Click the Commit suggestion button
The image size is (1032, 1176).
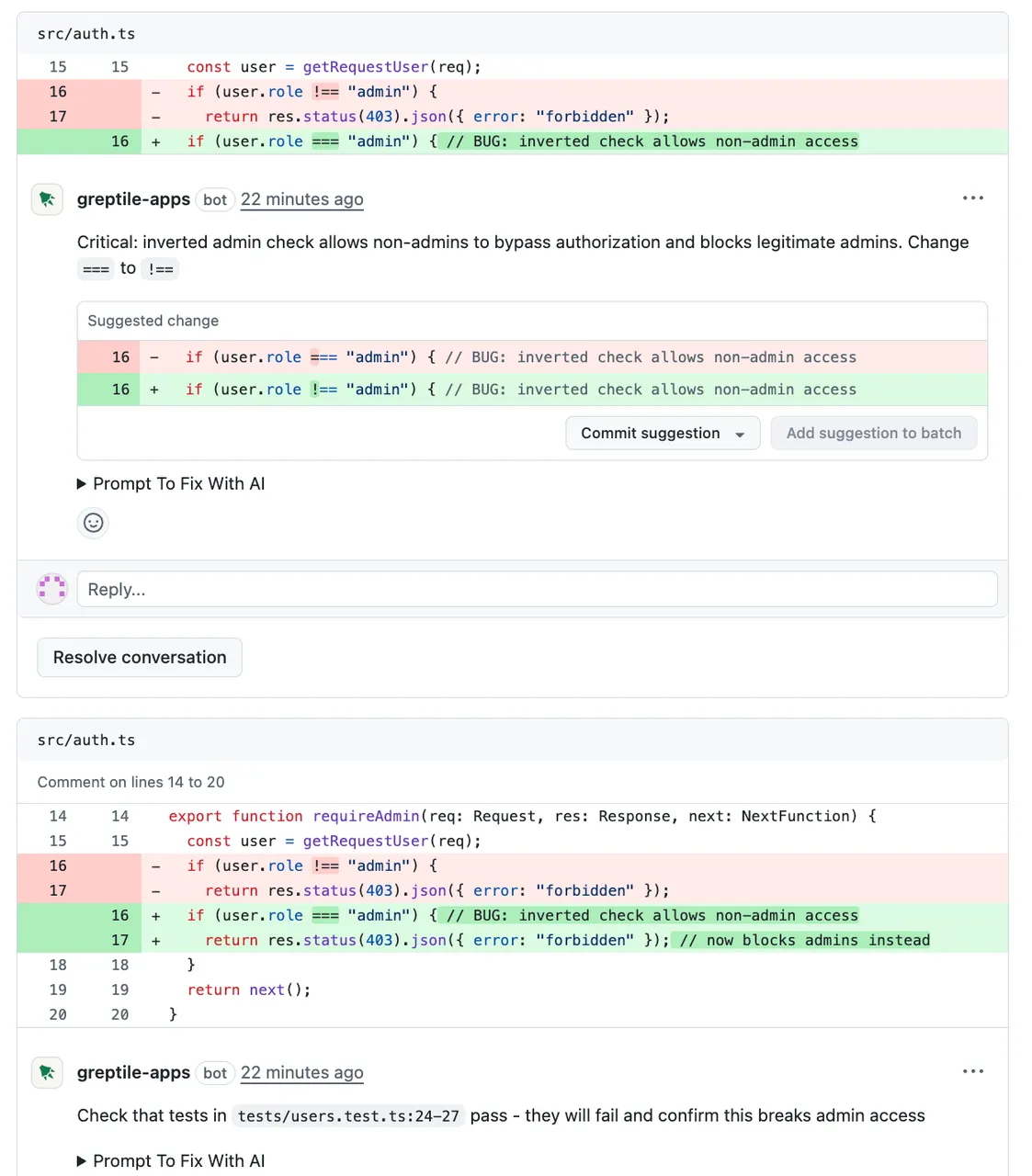click(650, 434)
